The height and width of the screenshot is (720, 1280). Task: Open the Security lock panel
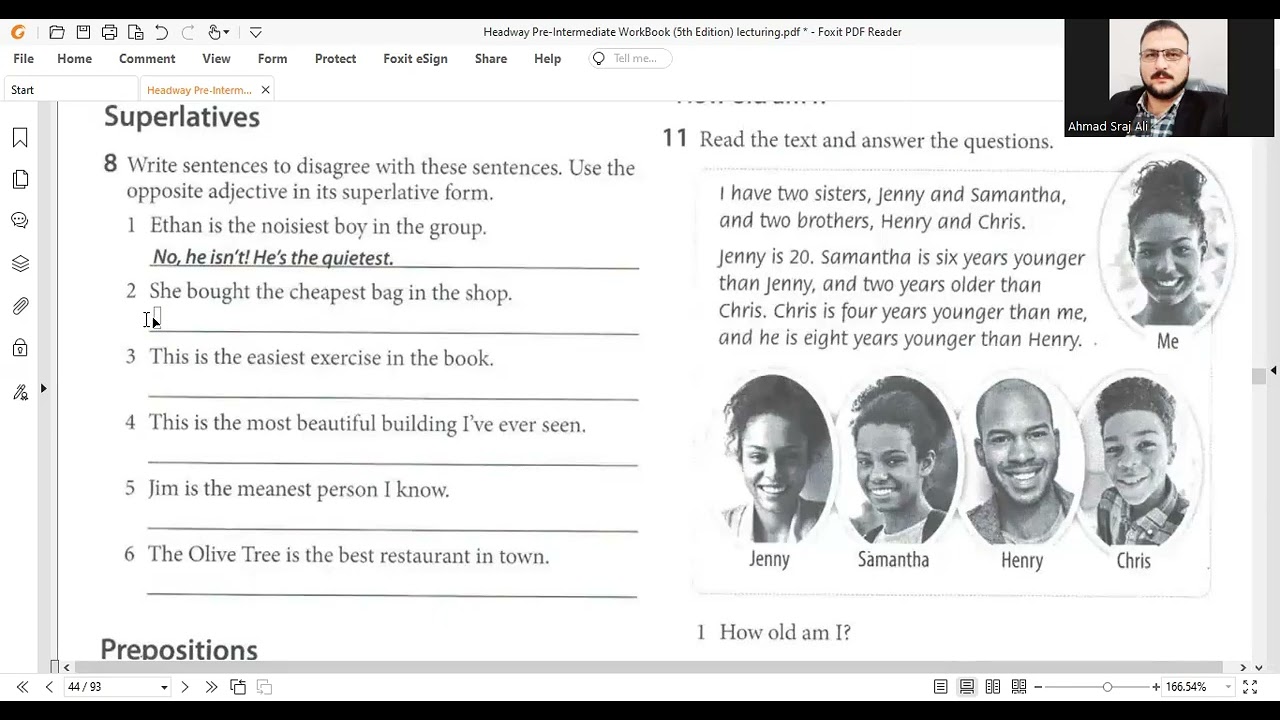(20, 348)
